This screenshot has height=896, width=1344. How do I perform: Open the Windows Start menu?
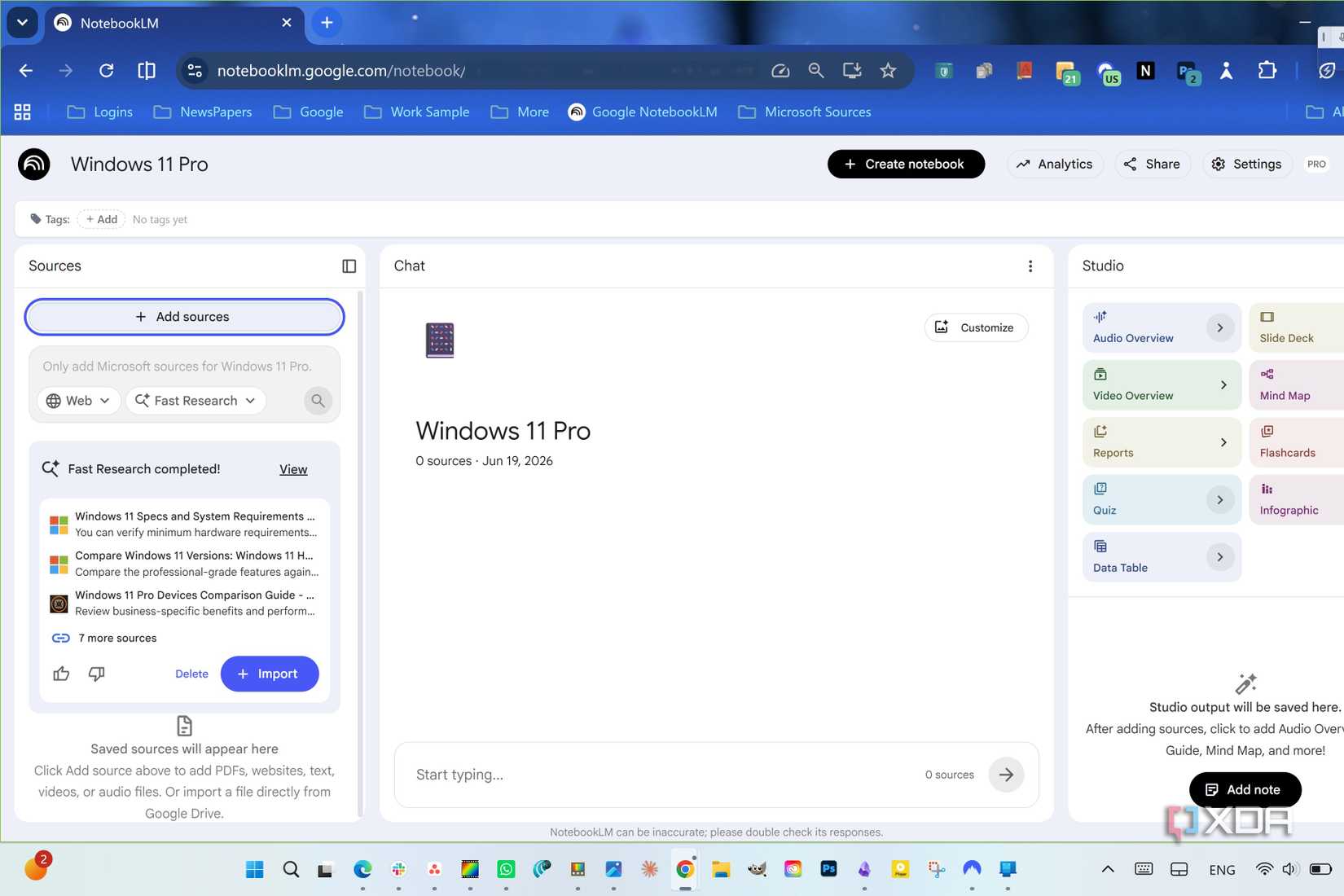254,869
